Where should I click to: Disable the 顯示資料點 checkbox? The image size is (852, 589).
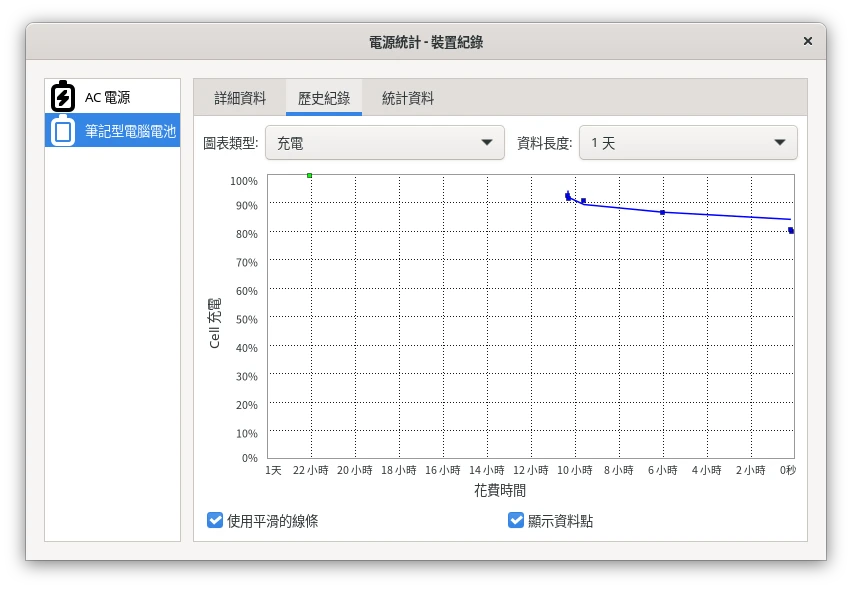[x=516, y=520]
